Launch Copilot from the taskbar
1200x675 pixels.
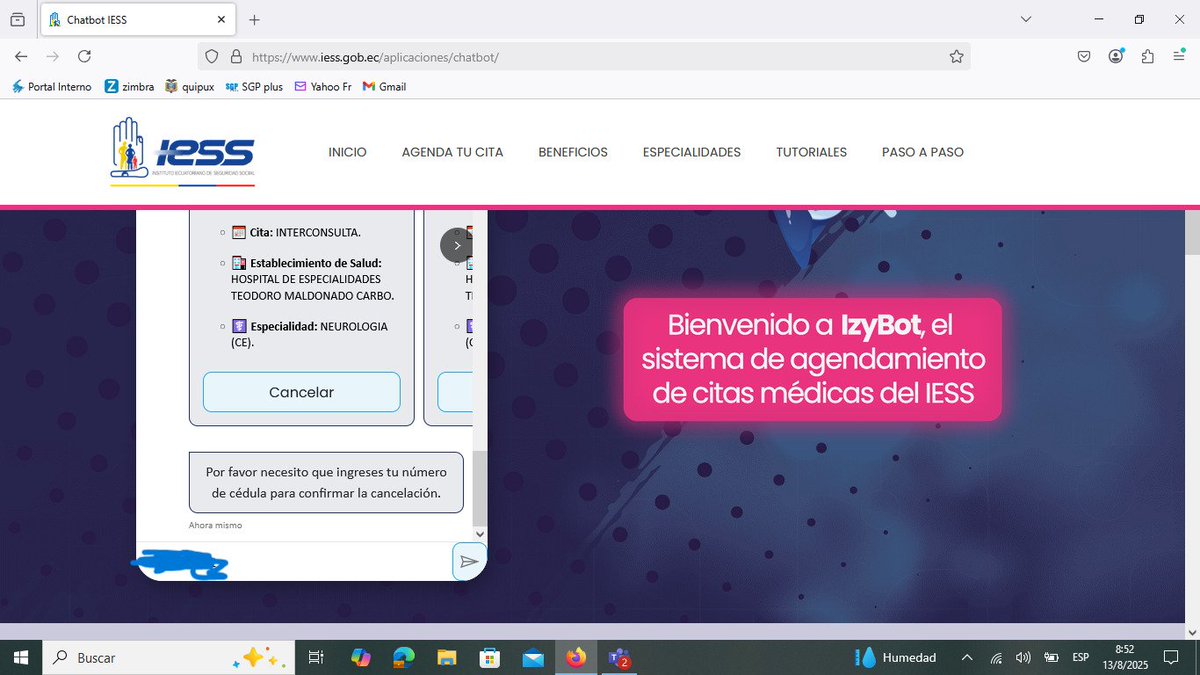tap(361, 657)
